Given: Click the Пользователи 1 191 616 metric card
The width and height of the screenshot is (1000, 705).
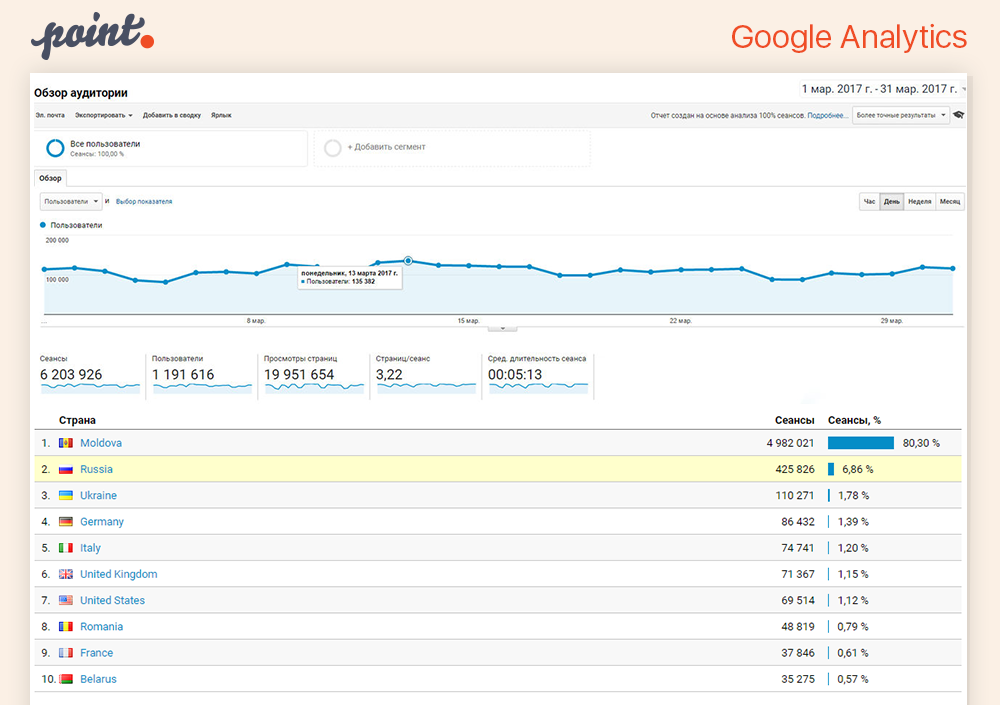Looking at the screenshot, I should 202,375.
